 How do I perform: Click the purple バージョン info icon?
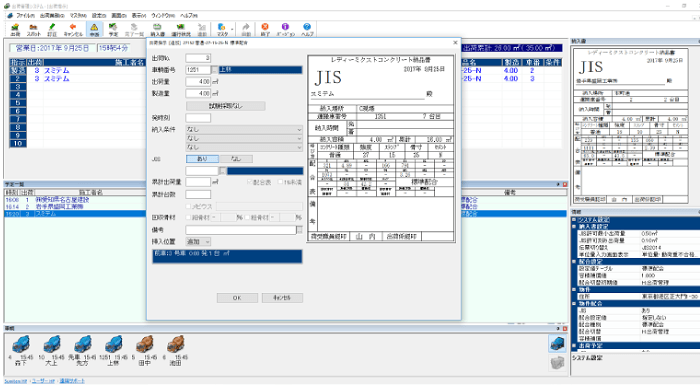(x=285, y=29)
